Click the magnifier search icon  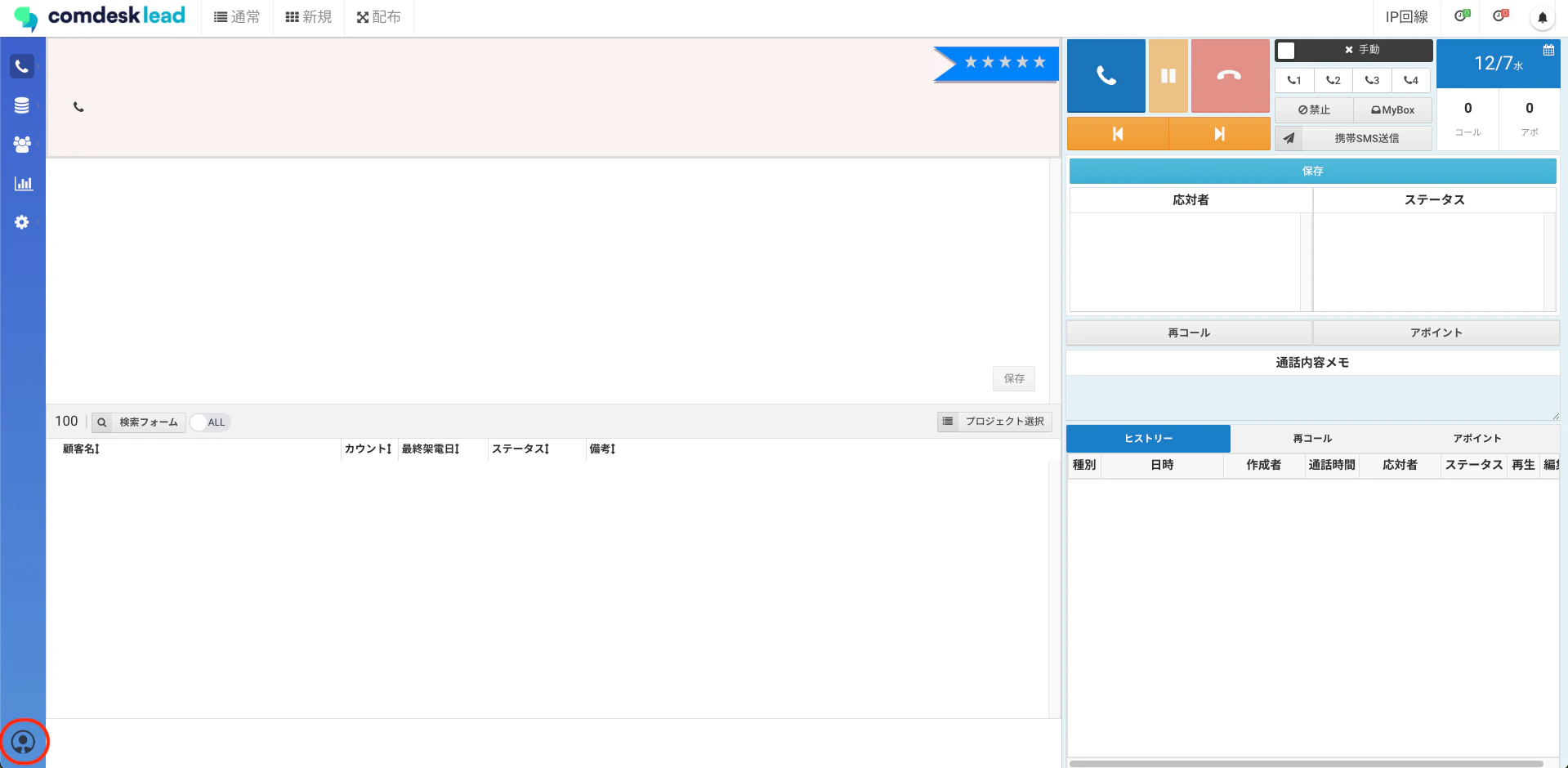click(102, 422)
